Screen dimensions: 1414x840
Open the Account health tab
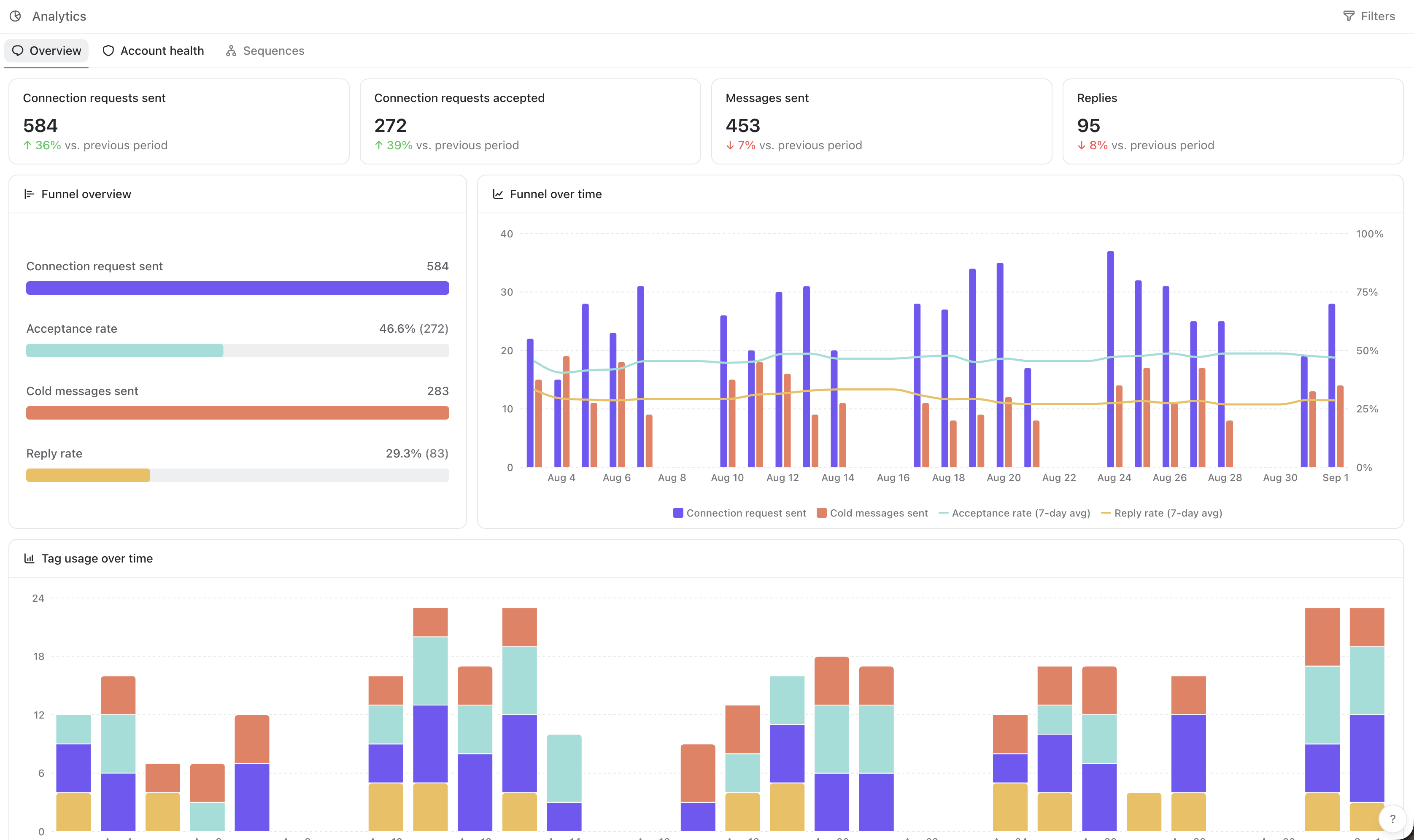tap(153, 51)
